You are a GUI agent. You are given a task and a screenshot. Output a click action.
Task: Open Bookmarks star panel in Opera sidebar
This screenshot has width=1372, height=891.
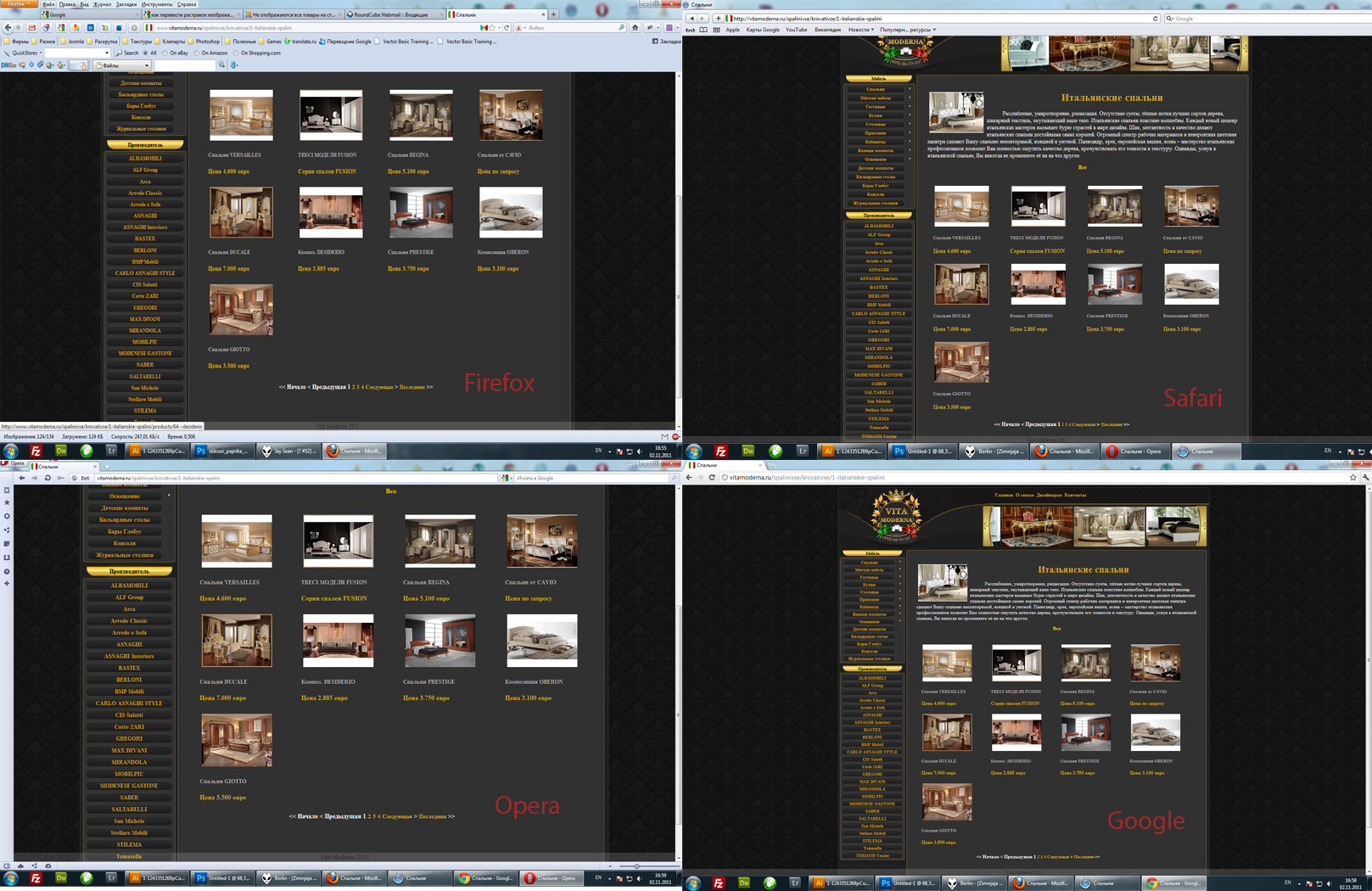click(x=7, y=502)
